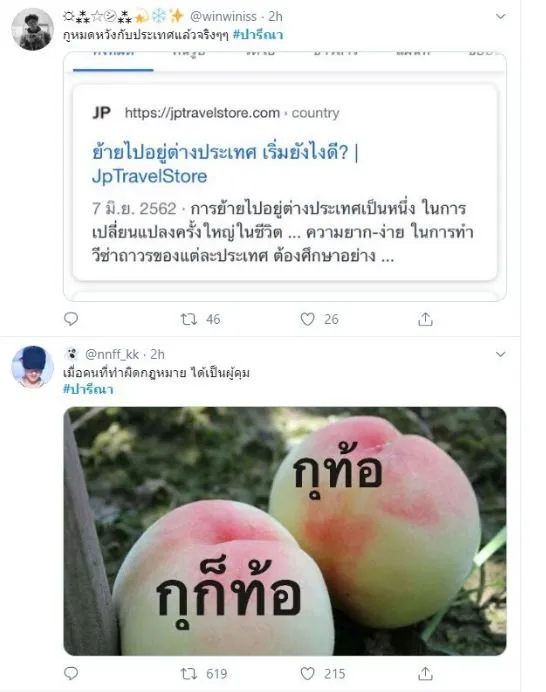Open the @nnff_kk tweet options chevron
The width and height of the screenshot is (546, 692).
[x=500, y=354]
